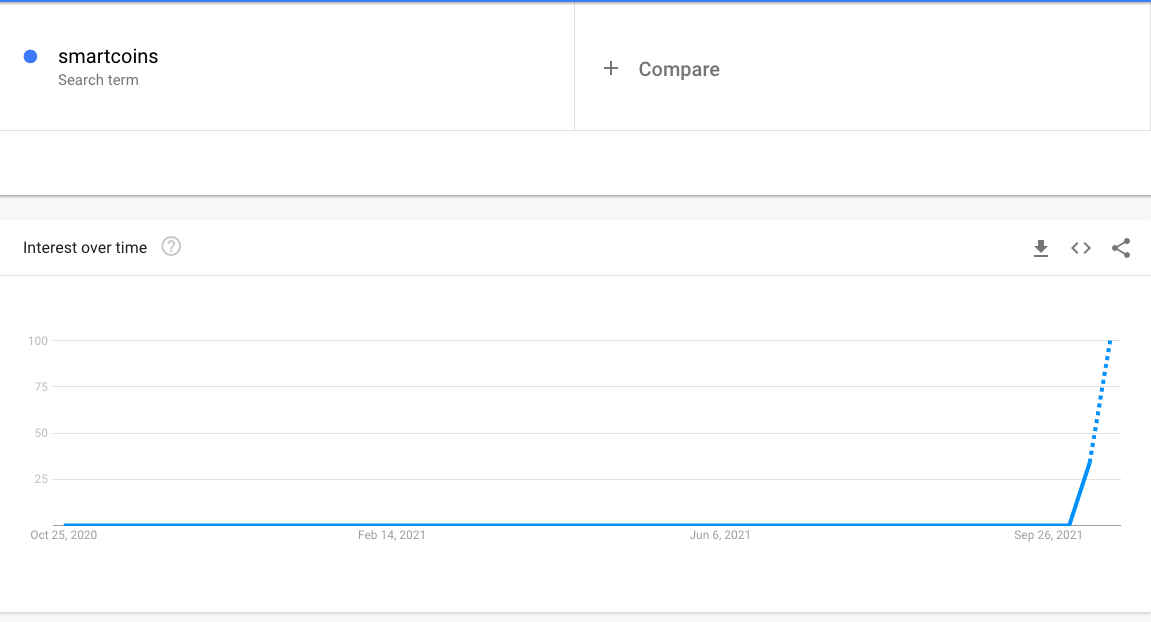
Task: Click the 50 gridline label on chart
Action: (41, 433)
